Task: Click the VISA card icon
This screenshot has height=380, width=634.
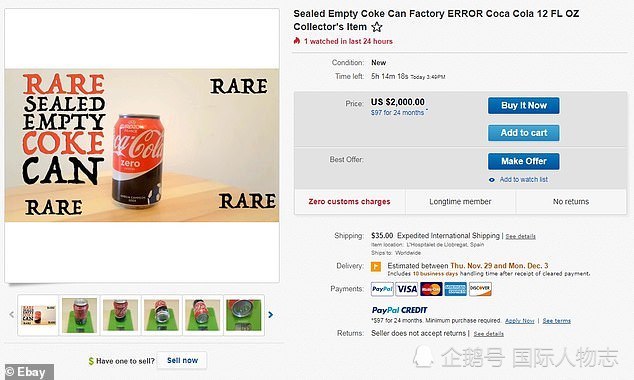Action: click(x=407, y=289)
